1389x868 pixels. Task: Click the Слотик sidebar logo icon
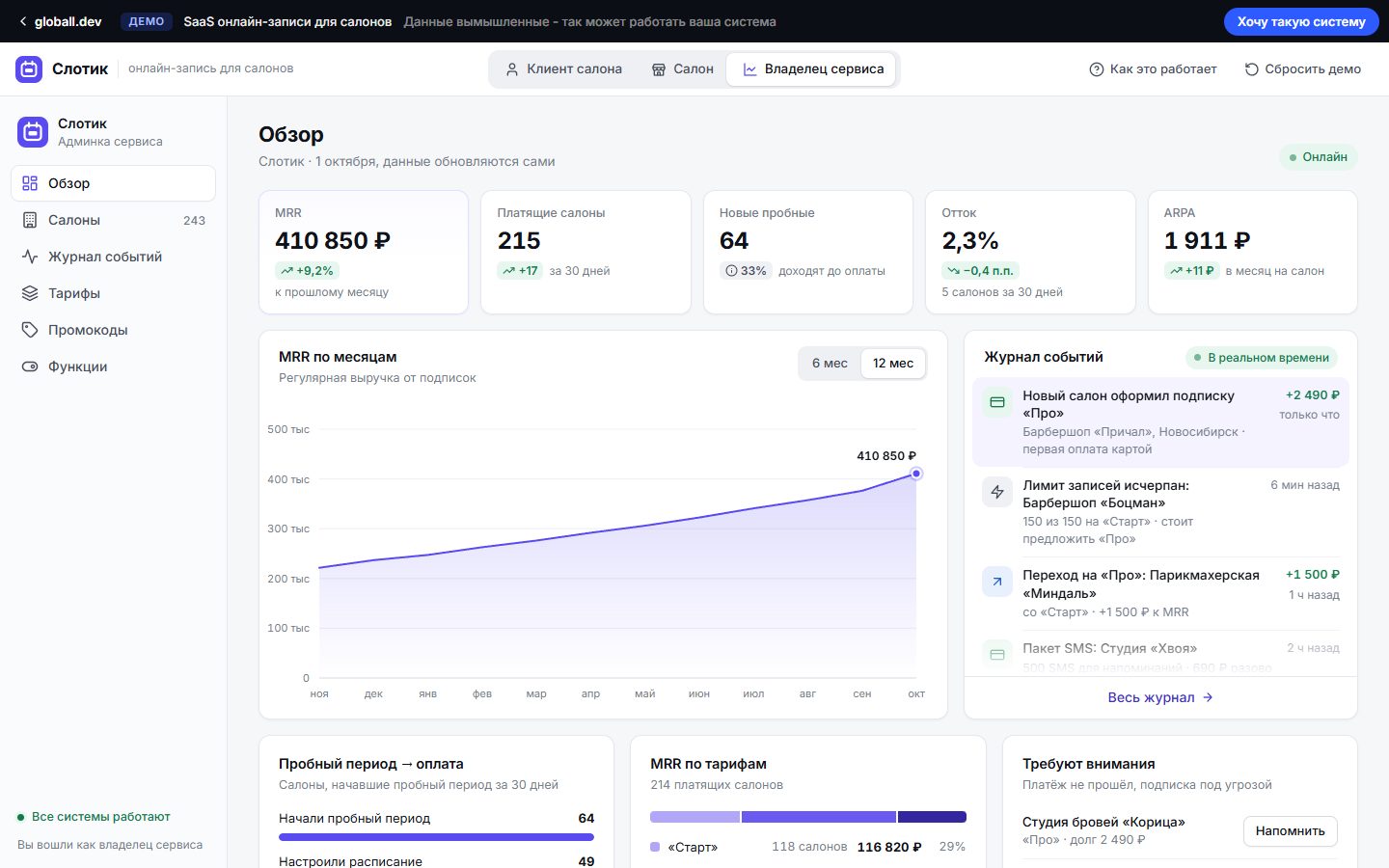click(x=33, y=132)
